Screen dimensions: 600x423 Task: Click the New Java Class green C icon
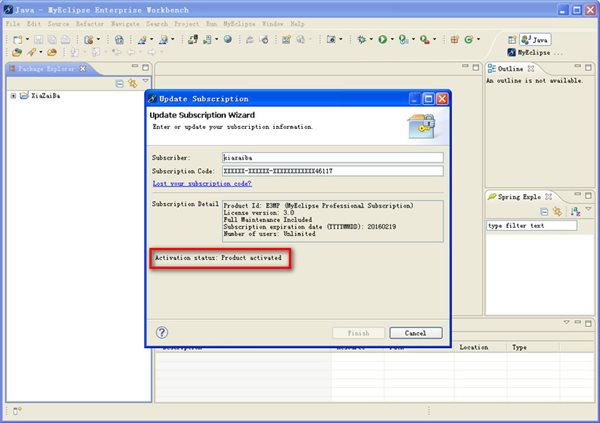click(468, 39)
